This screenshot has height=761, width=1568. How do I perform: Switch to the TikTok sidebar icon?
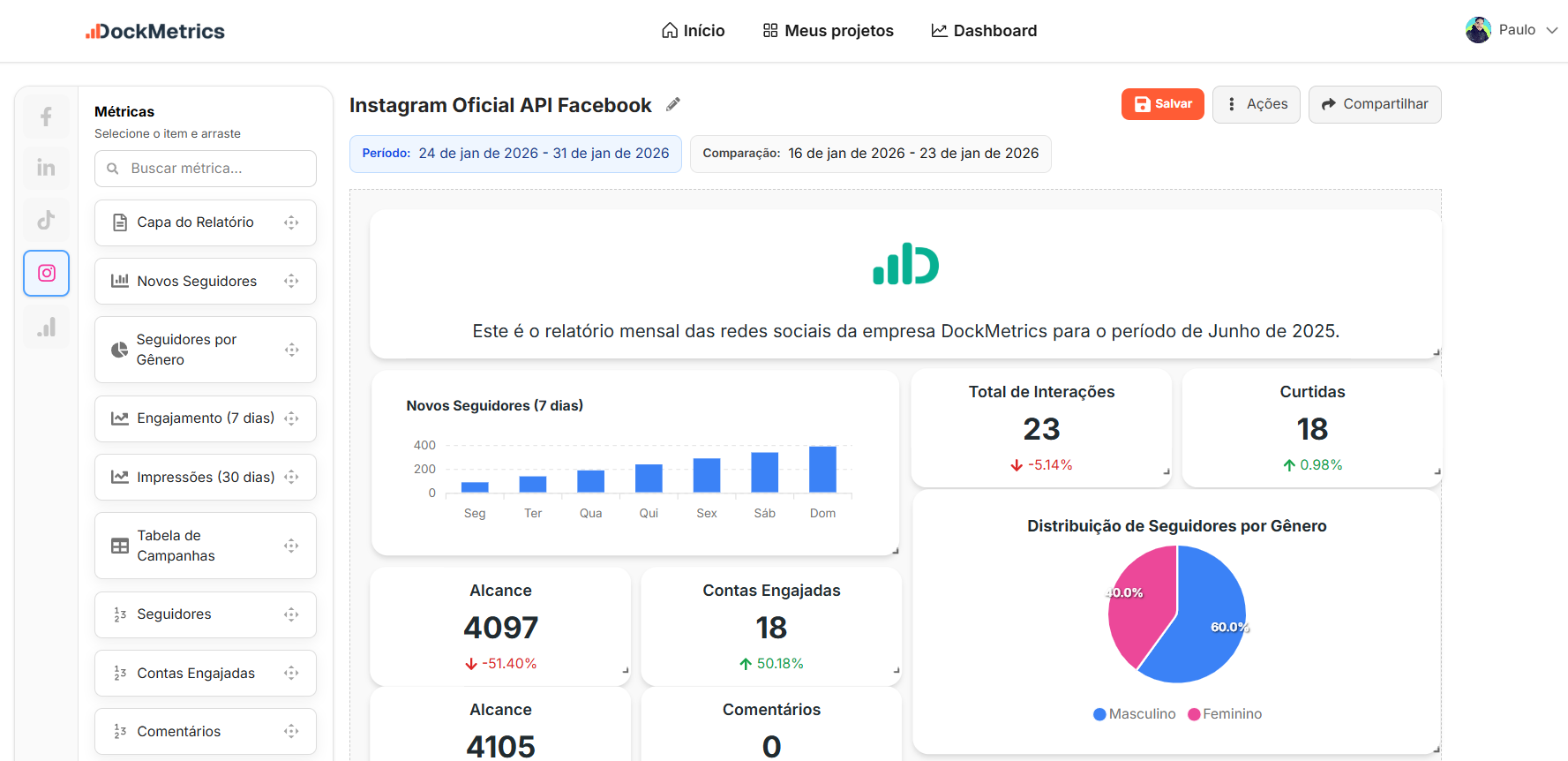click(46, 220)
